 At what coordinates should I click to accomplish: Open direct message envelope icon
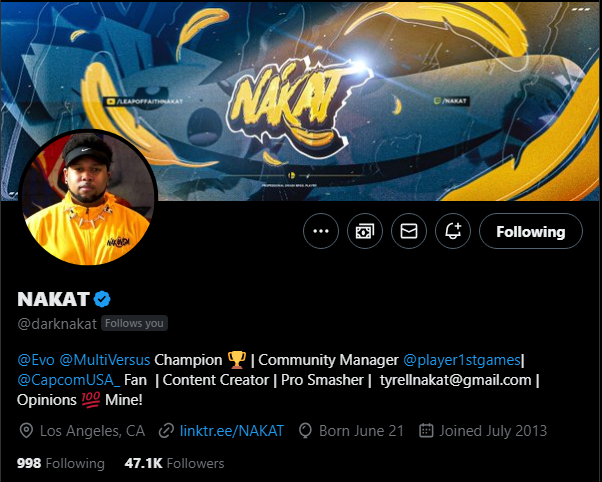[x=409, y=231]
